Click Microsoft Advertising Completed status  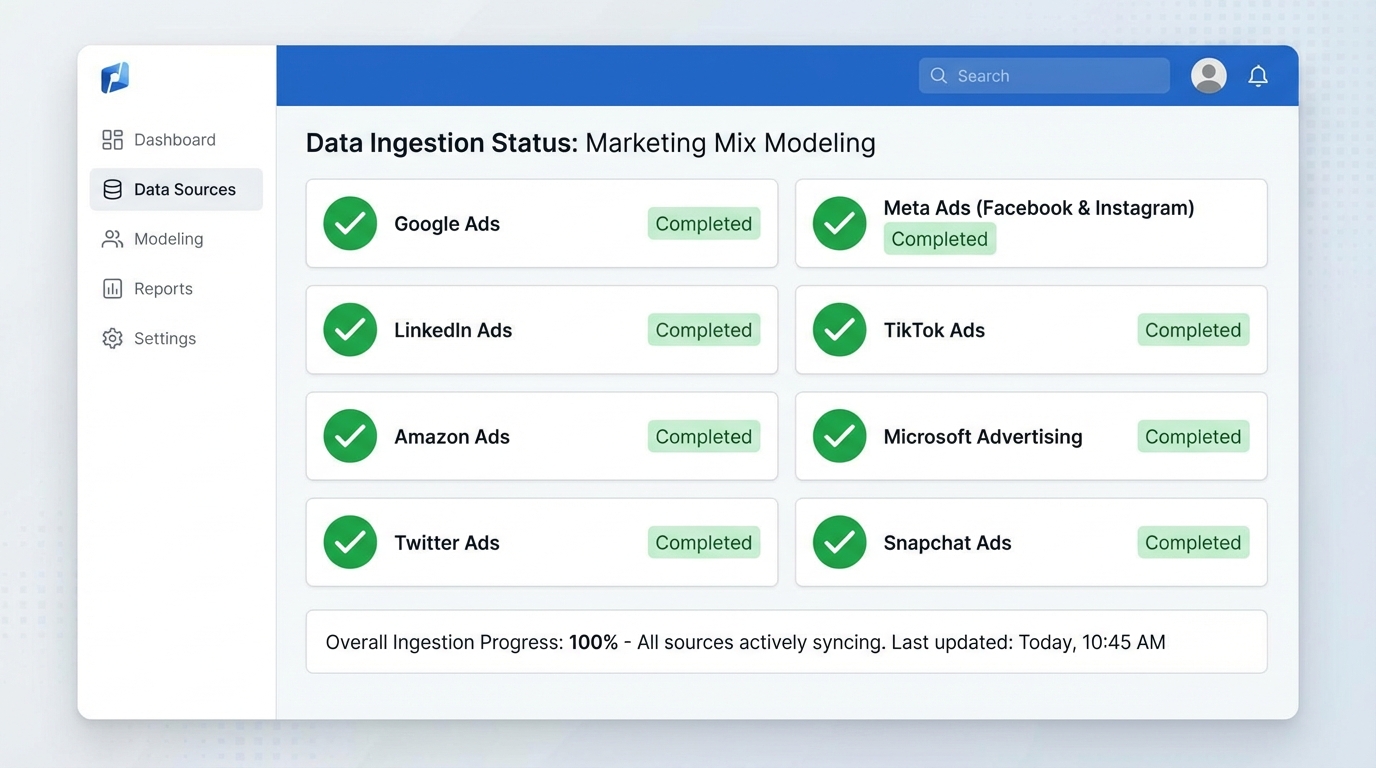click(1192, 437)
